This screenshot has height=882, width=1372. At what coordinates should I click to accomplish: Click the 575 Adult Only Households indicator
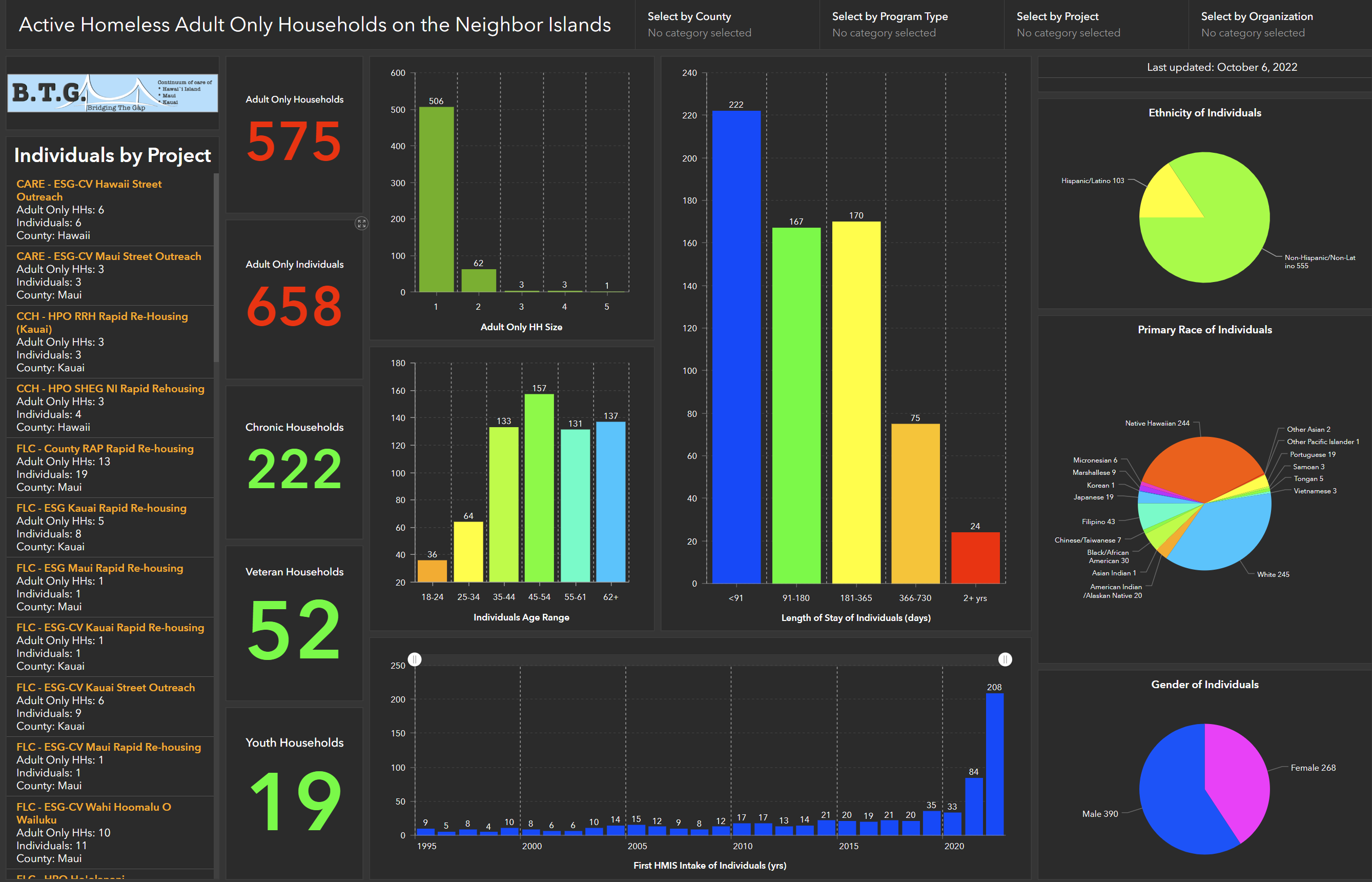[294, 134]
